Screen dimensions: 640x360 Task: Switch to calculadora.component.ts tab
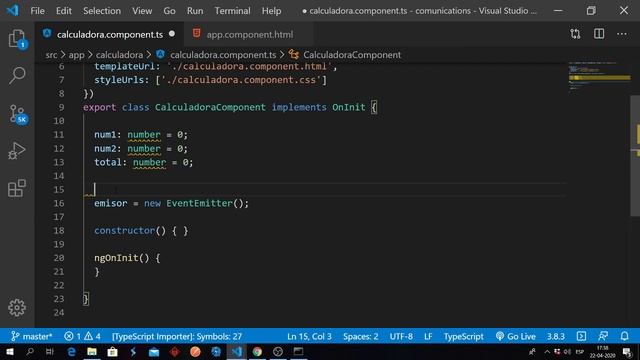[110, 34]
